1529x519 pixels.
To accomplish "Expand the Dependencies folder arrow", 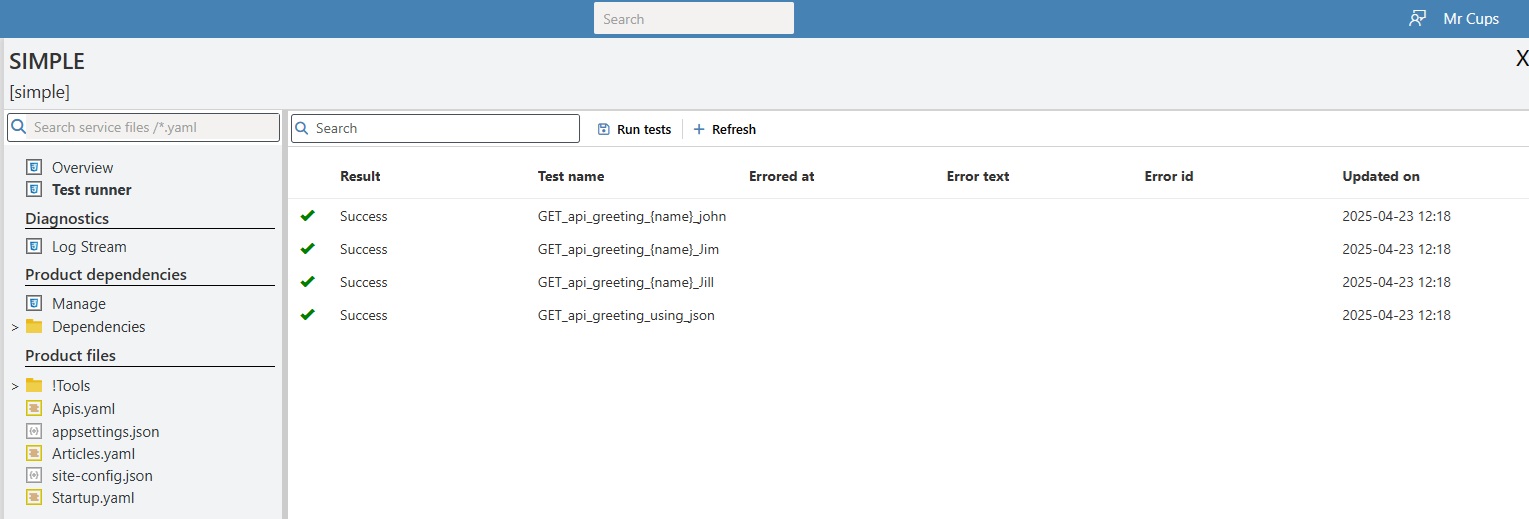I will click(x=14, y=327).
